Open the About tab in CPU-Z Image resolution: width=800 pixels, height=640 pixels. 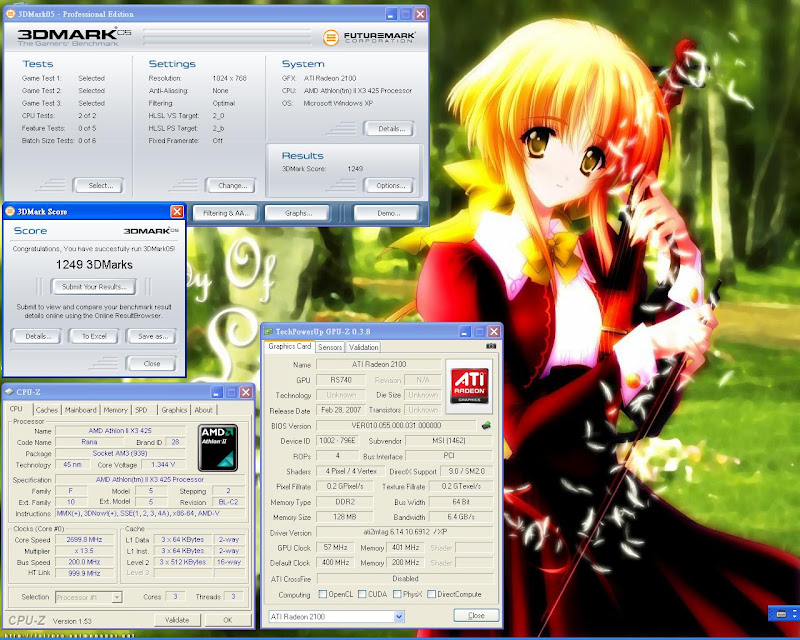tap(204, 410)
